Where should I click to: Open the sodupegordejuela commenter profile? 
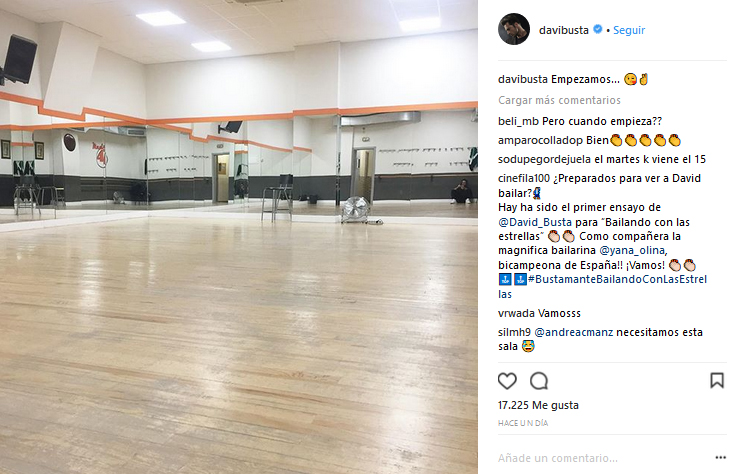pyautogui.click(x=544, y=160)
